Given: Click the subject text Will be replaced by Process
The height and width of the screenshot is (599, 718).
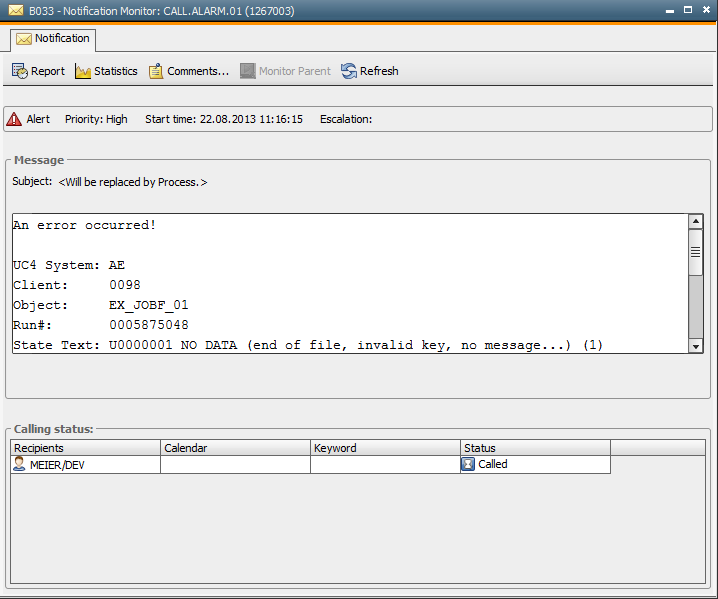Looking at the screenshot, I should 133,182.
